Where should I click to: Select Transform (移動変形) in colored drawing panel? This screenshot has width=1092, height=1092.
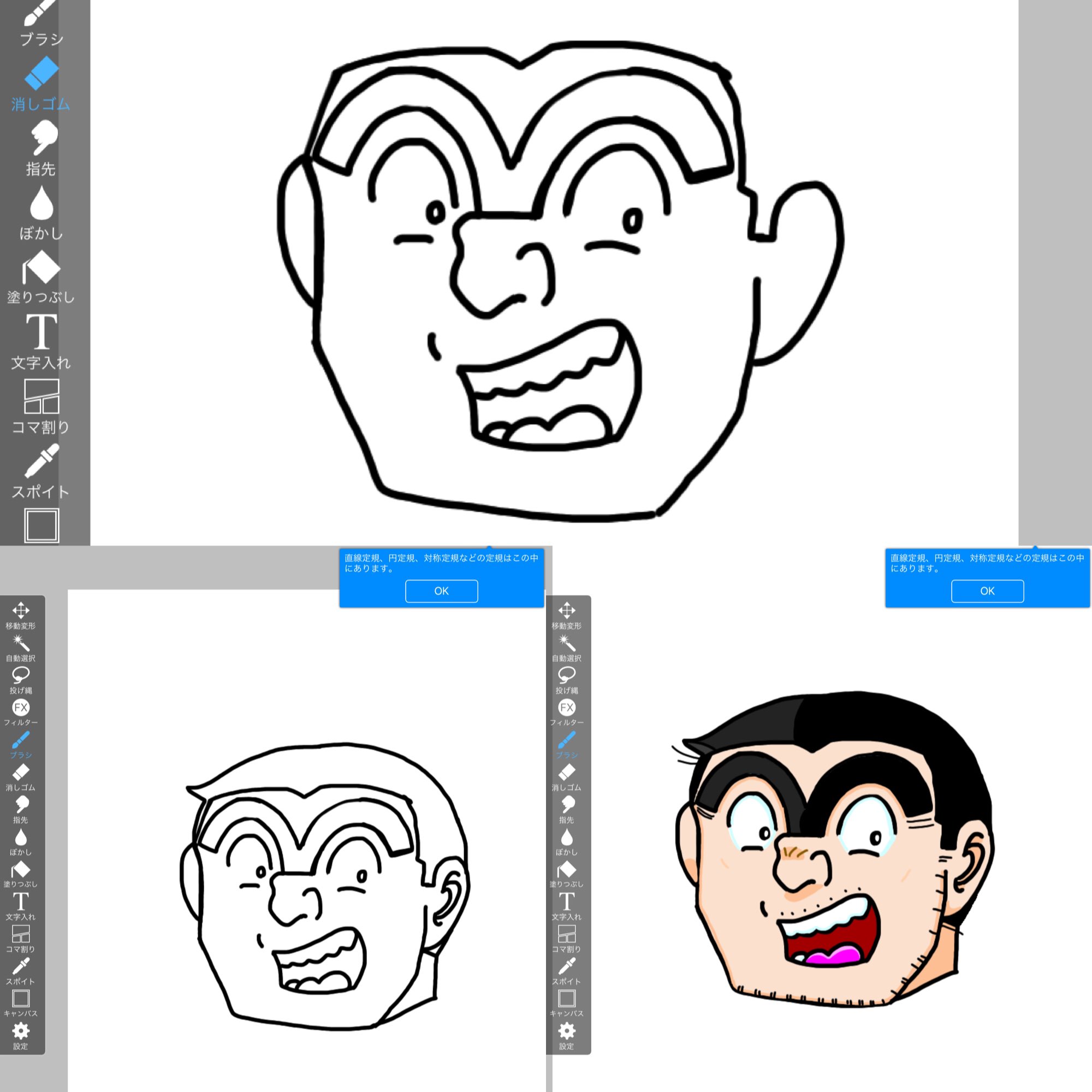pos(567,615)
